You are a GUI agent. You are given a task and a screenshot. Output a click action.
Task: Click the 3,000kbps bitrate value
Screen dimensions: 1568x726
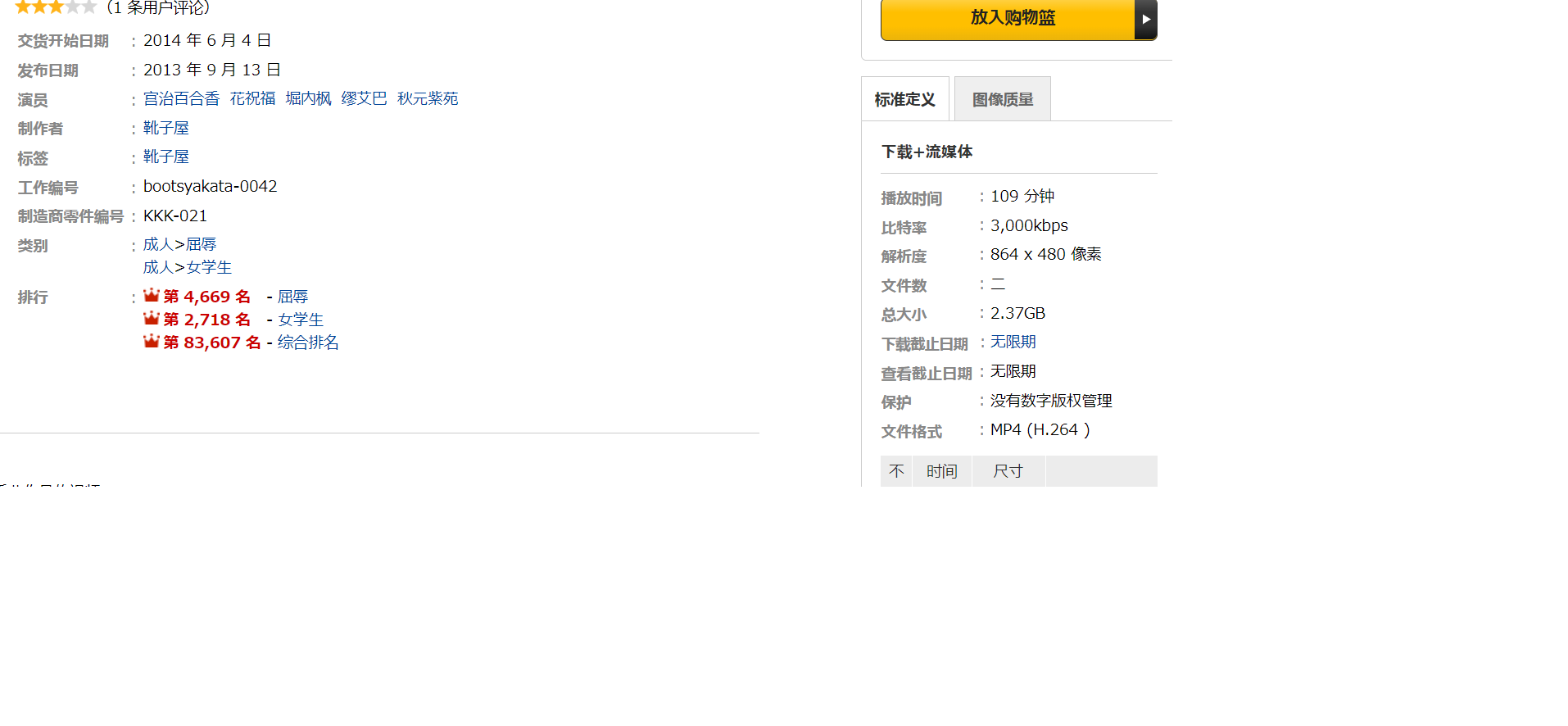coord(1030,225)
